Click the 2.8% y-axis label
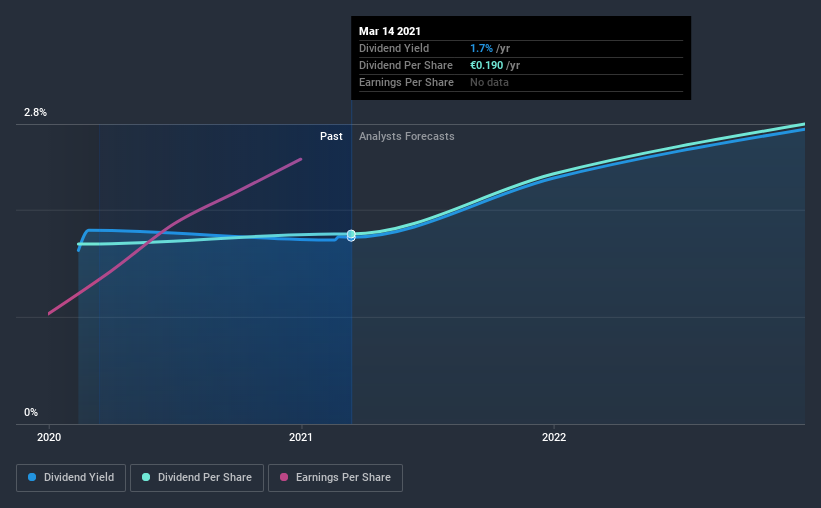The height and width of the screenshot is (508, 821). (35, 112)
